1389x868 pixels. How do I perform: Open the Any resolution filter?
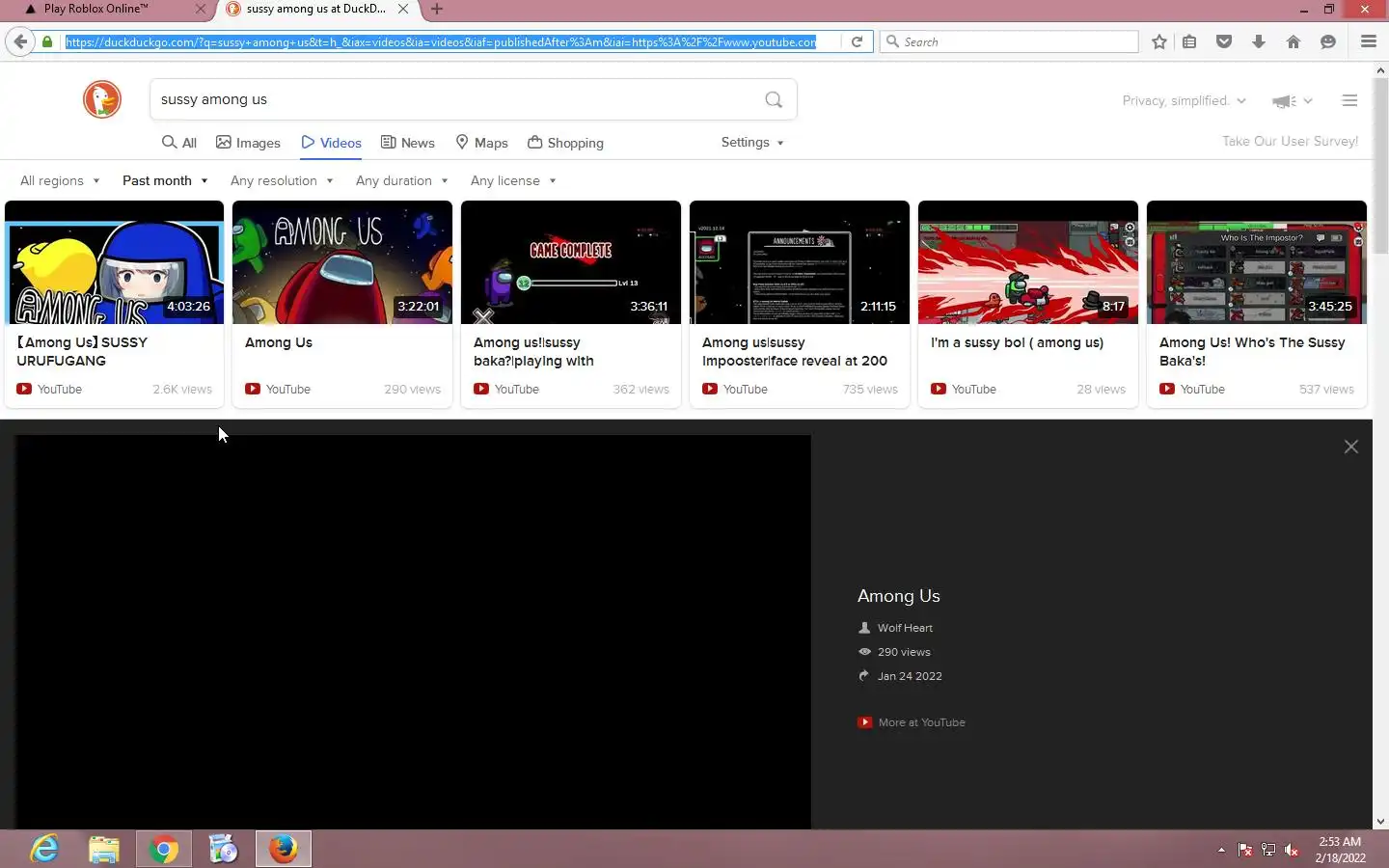(x=282, y=180)
